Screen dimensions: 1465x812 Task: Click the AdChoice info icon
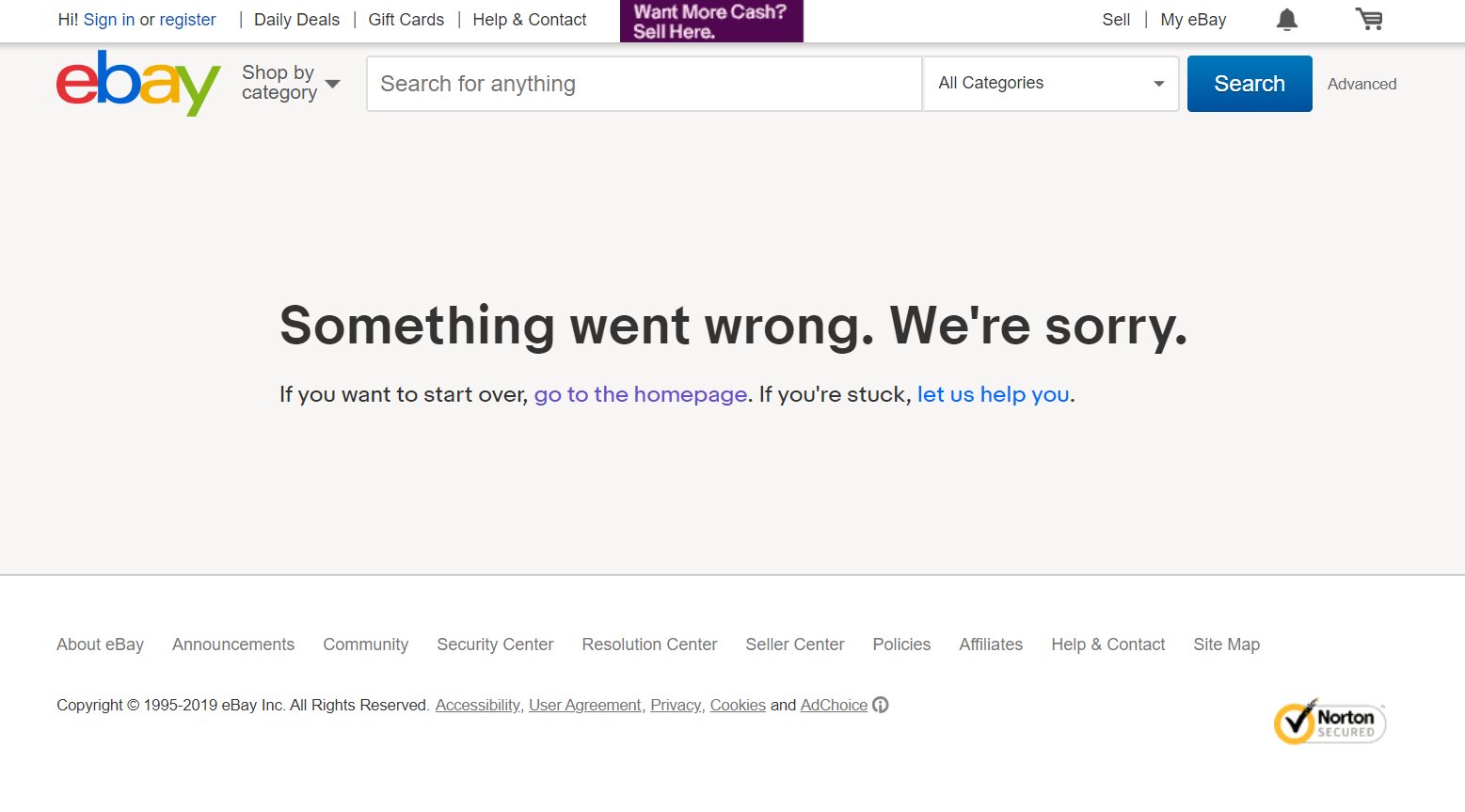click(x=881, y=705)
